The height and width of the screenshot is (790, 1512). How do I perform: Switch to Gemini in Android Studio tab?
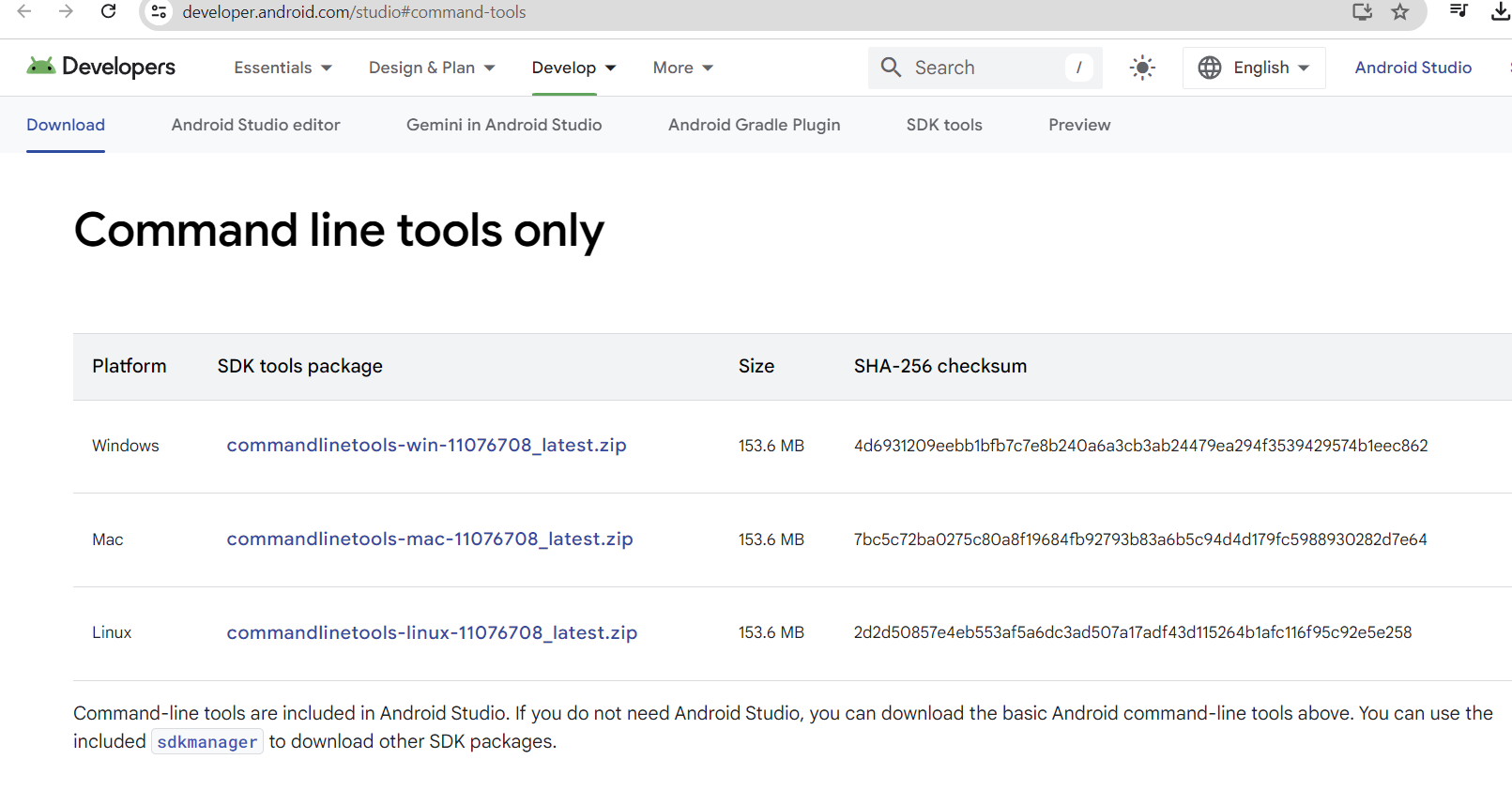(x=504, y=125)
